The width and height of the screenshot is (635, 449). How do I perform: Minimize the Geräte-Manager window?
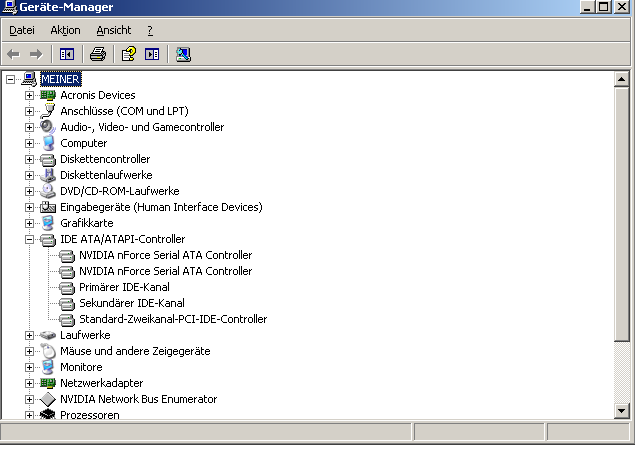click(587, 7)
